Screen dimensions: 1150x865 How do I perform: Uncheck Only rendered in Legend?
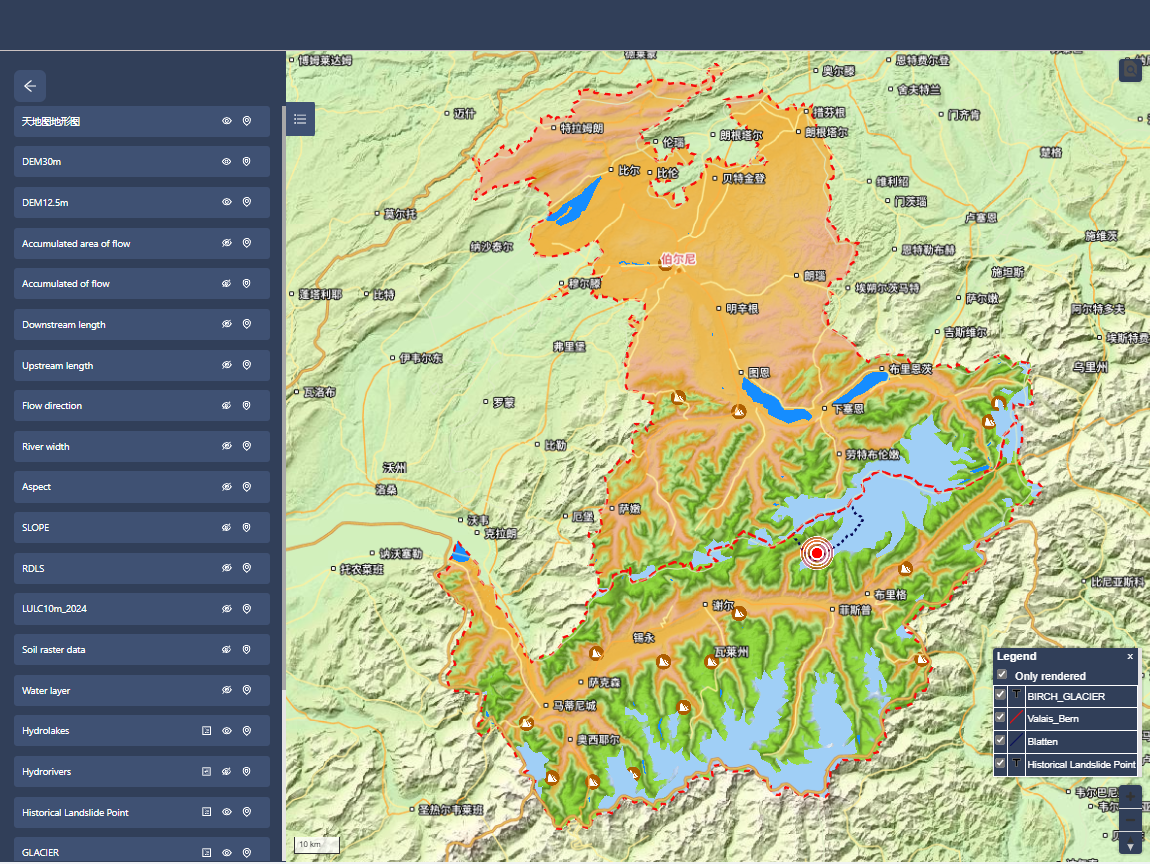coord(1002,676)
